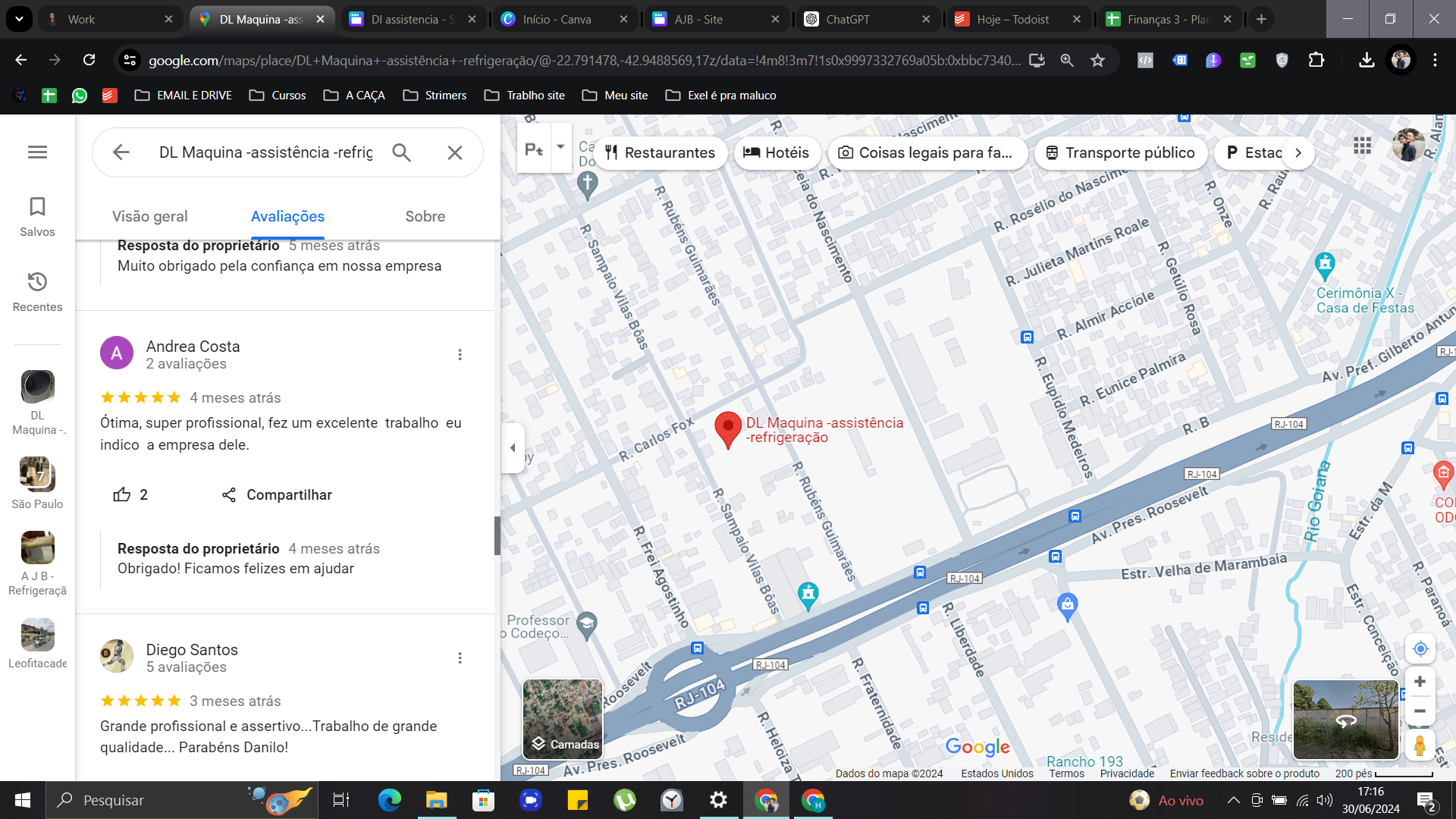Open Termos link at map footer
This screenshot has height=819, width=1456.
click(1066, 773)
